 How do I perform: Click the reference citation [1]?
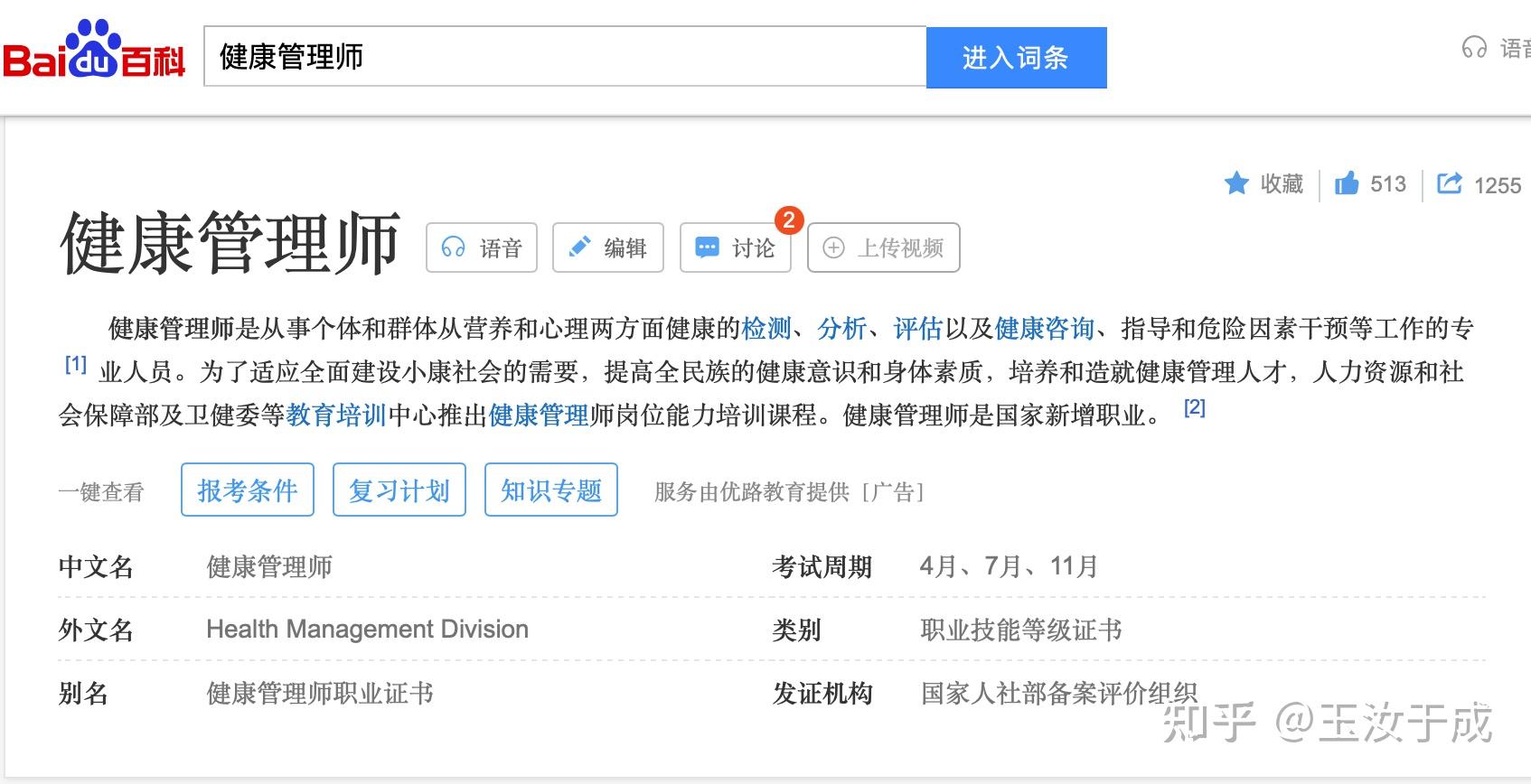pos(76,364)
